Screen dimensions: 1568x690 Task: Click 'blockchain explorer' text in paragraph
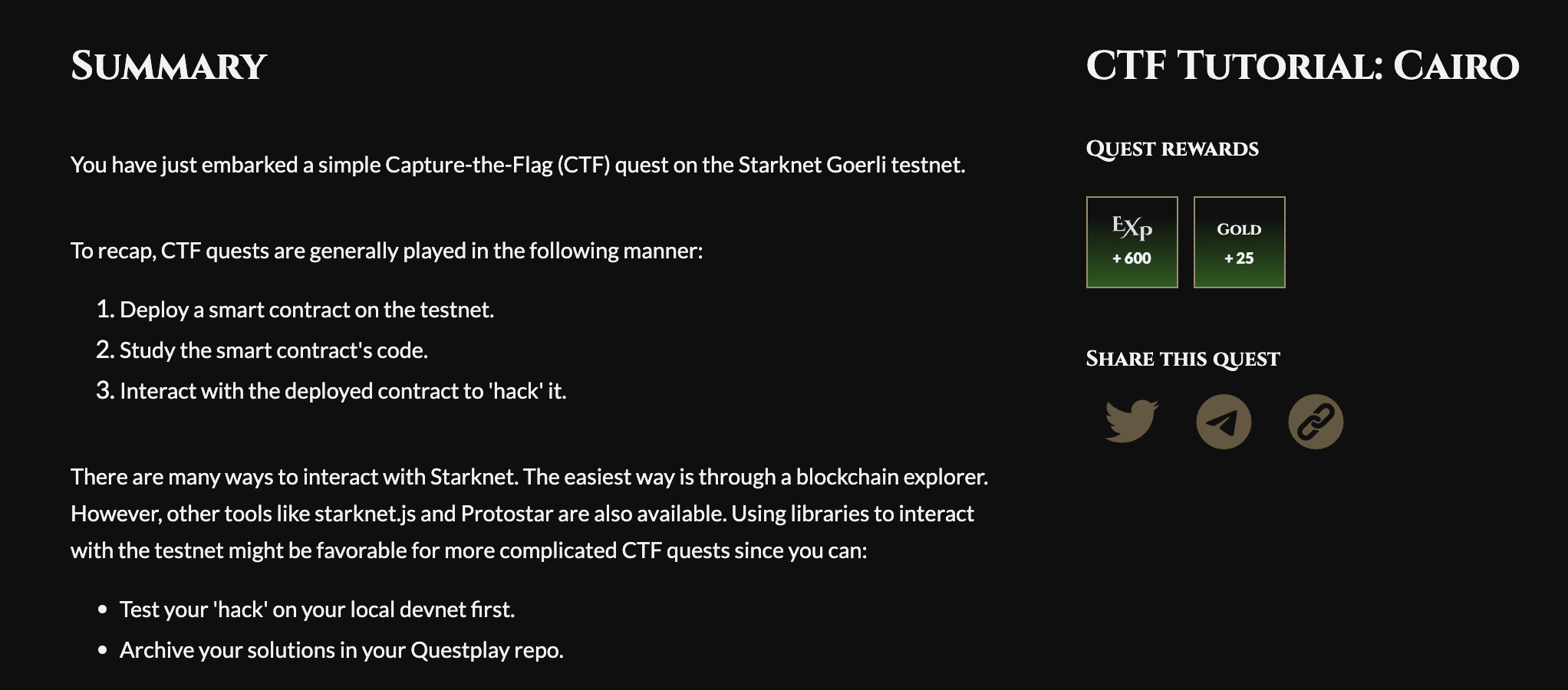pos(892,477)
